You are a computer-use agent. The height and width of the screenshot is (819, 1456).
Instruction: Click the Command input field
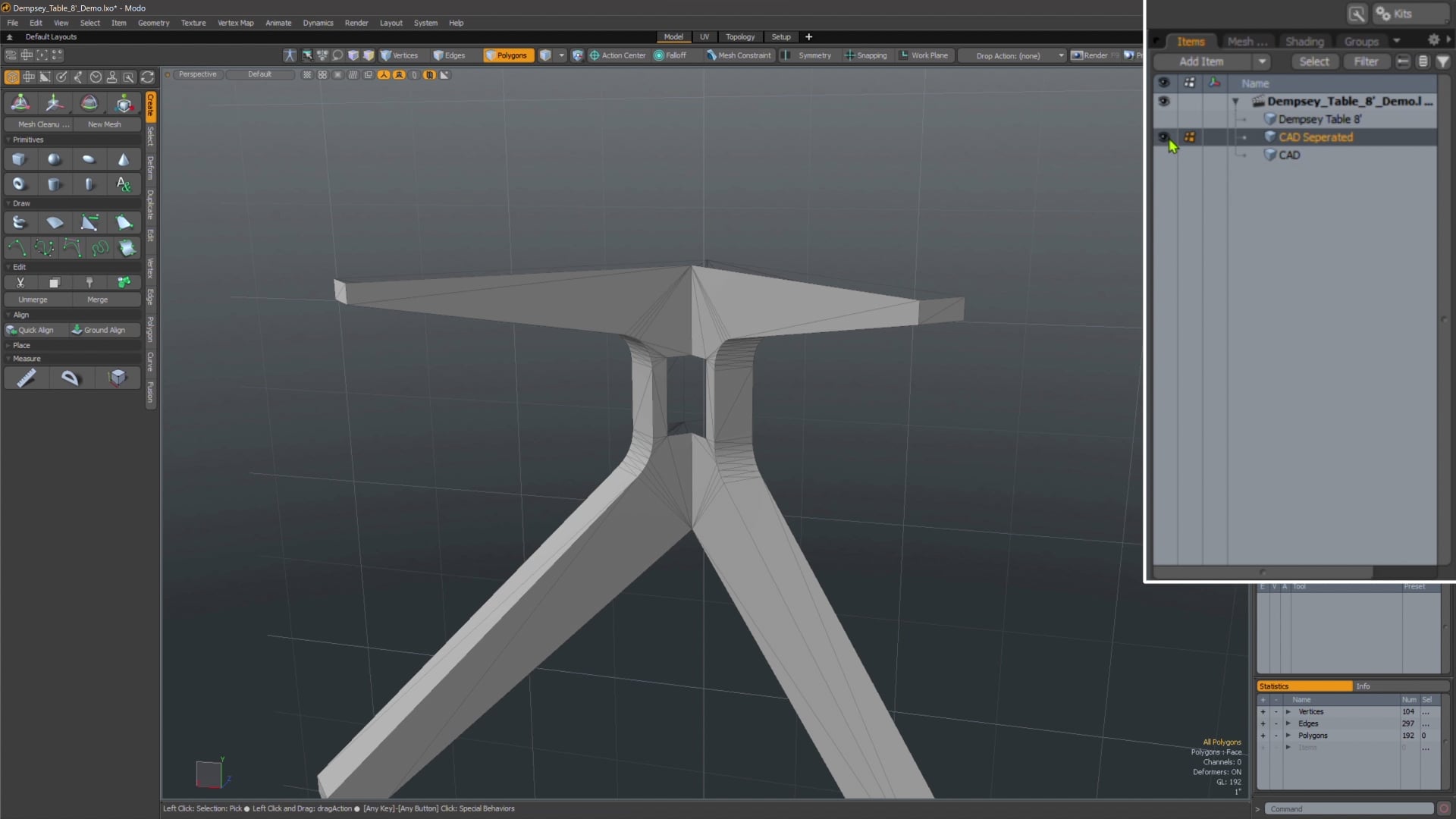(1348, 809)
